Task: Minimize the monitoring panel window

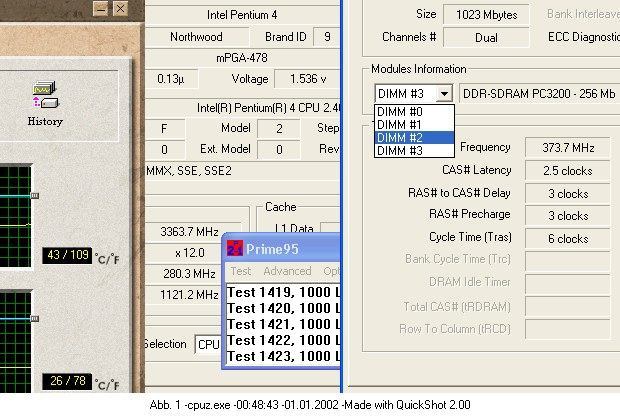Action: click(101, 8)
